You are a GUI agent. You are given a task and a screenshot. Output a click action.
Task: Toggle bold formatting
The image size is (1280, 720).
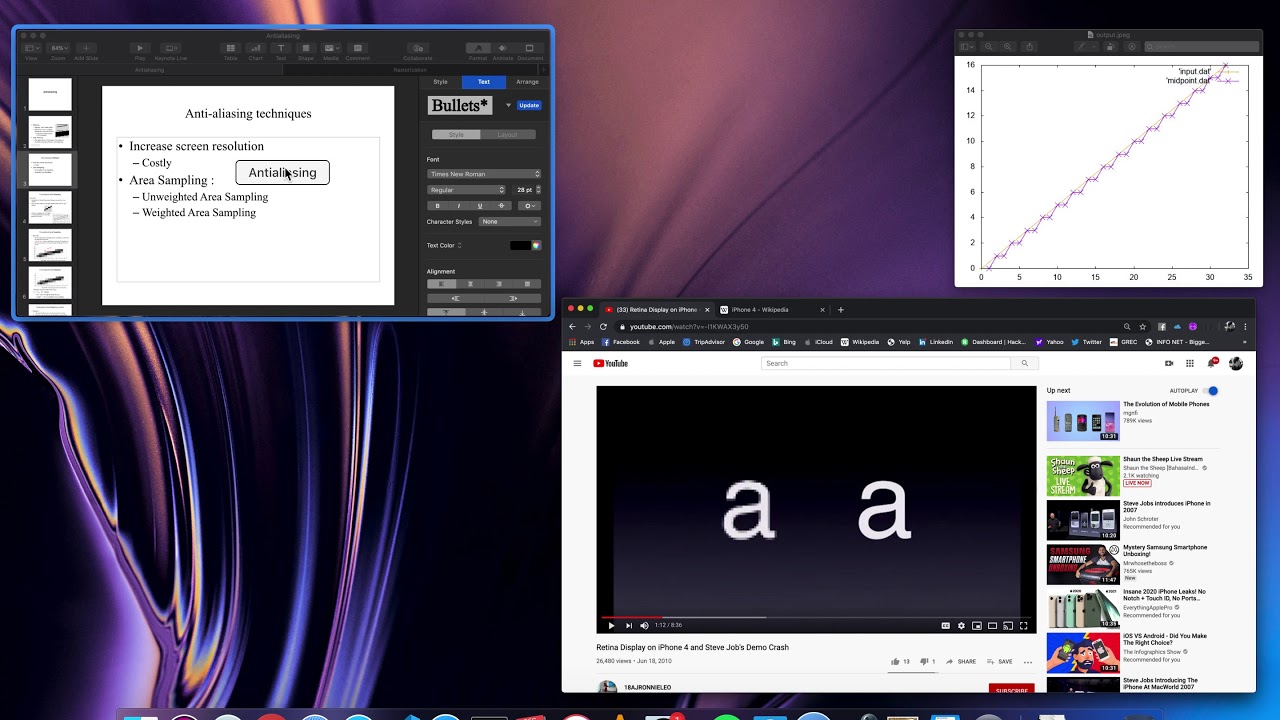coord(437,206)
